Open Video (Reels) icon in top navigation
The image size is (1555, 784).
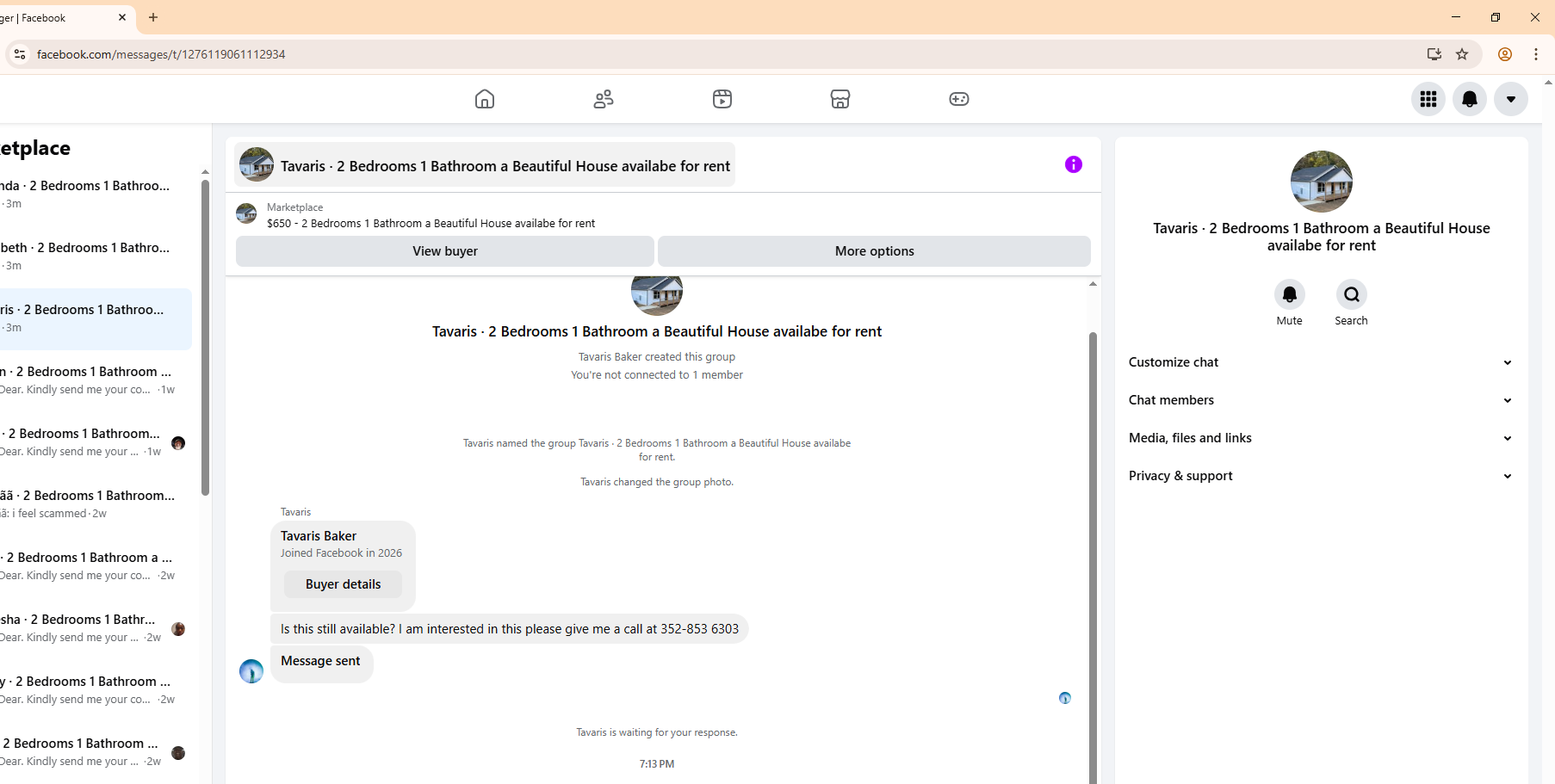722,99
